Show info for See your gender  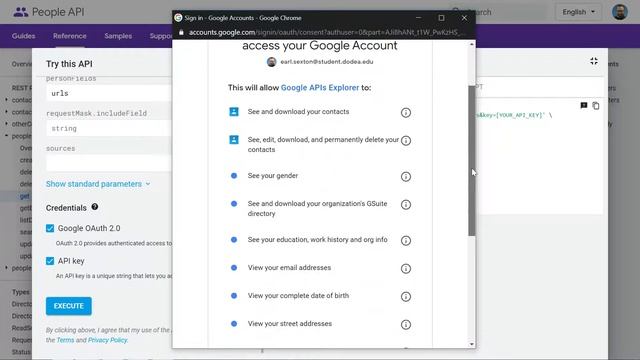tap(405, 177)
